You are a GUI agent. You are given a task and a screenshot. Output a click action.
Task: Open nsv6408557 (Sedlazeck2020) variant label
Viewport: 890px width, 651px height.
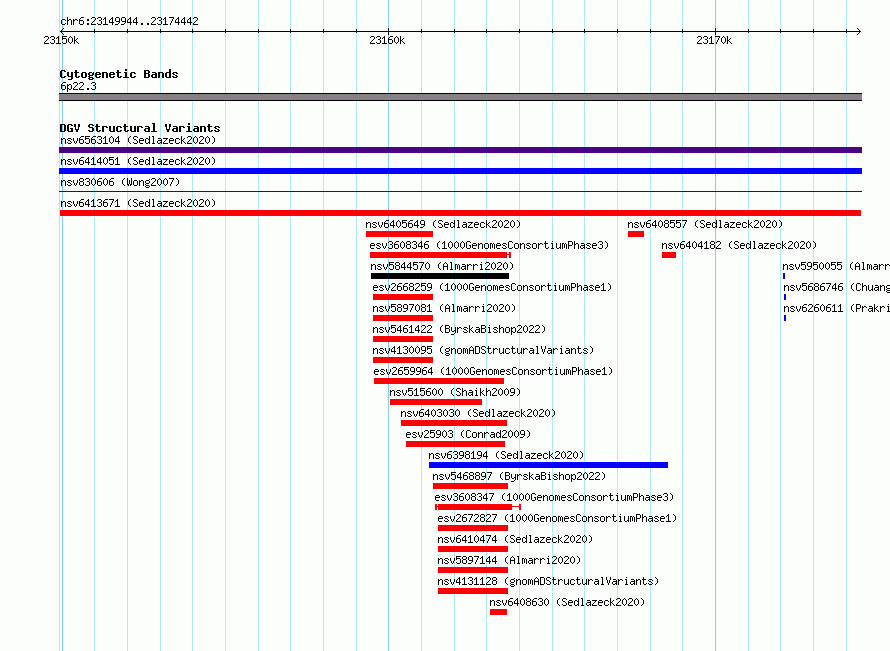[x=705, y=224]
